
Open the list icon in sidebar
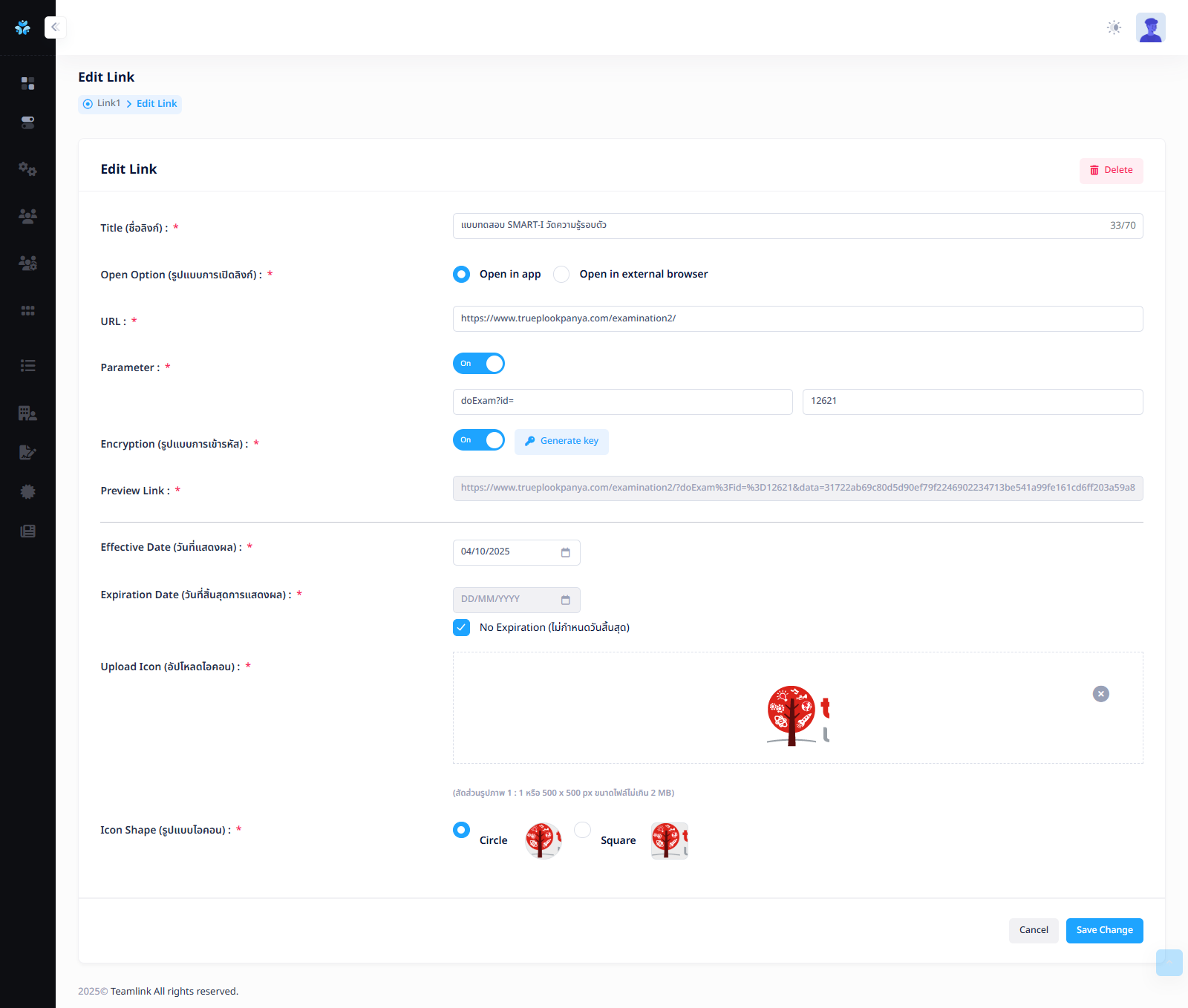click(x=27, y=365)
